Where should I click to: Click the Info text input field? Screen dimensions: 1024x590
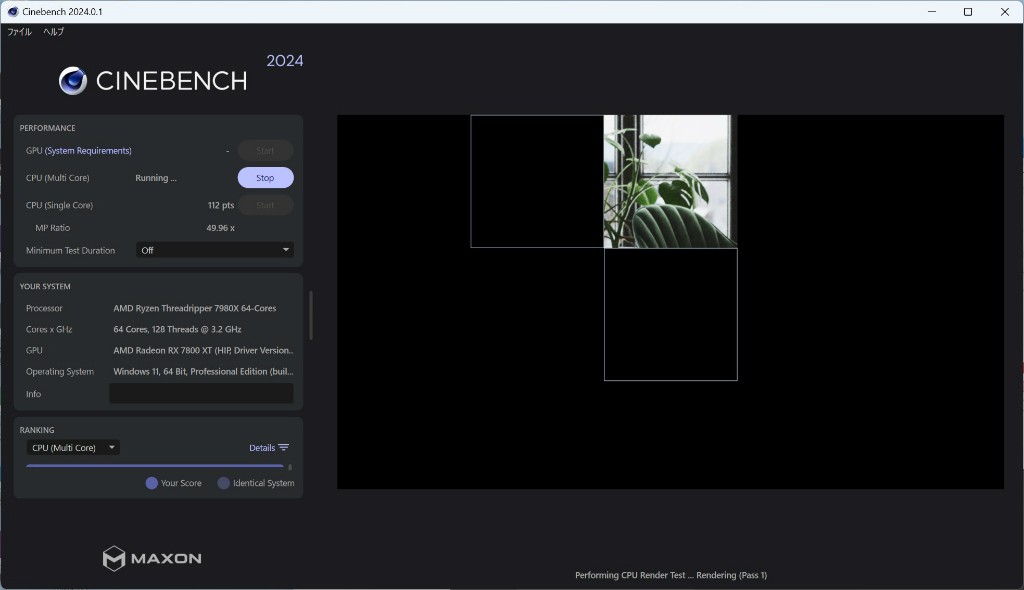[201, 394]
